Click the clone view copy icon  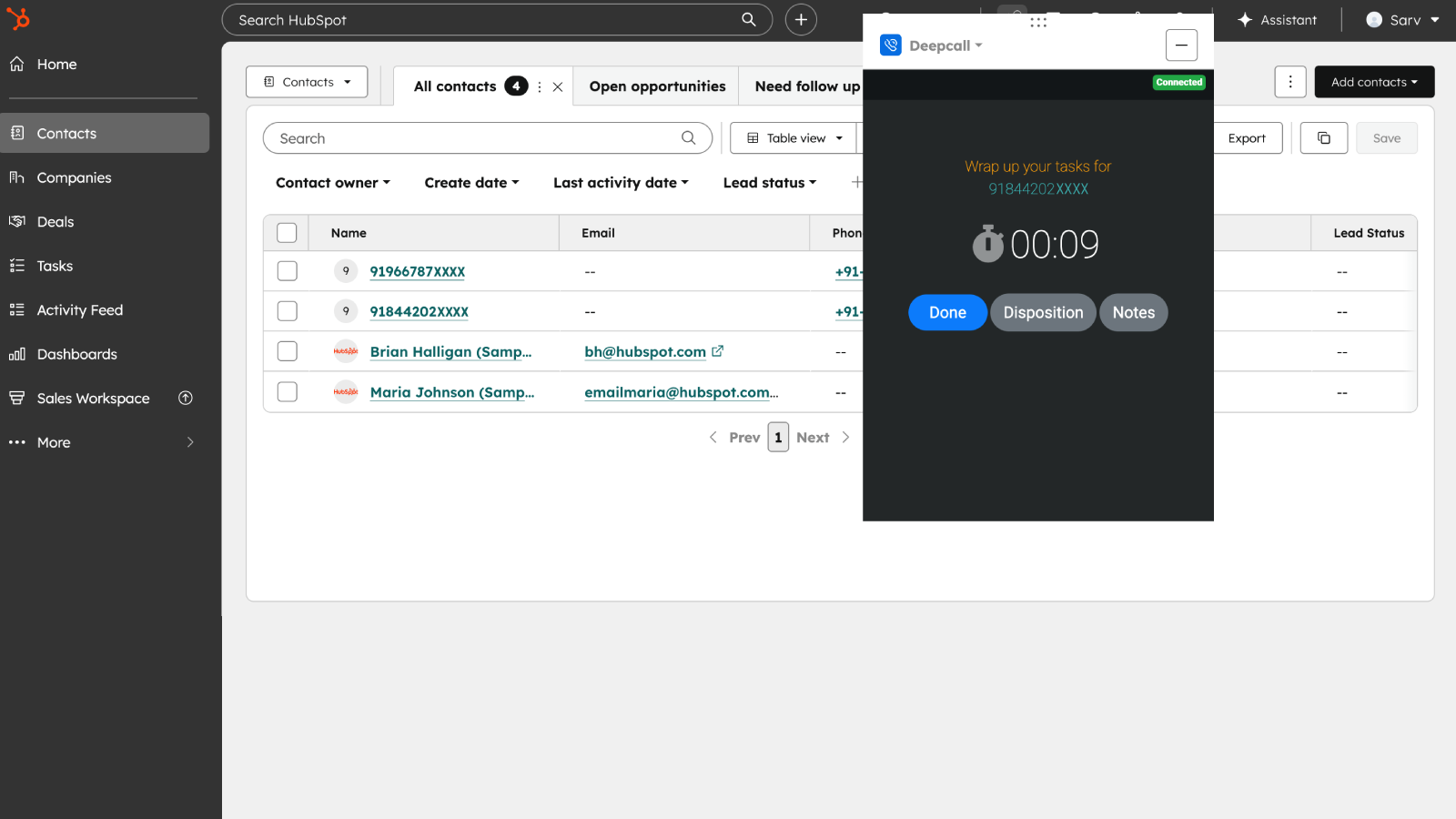coord(1324,138)
